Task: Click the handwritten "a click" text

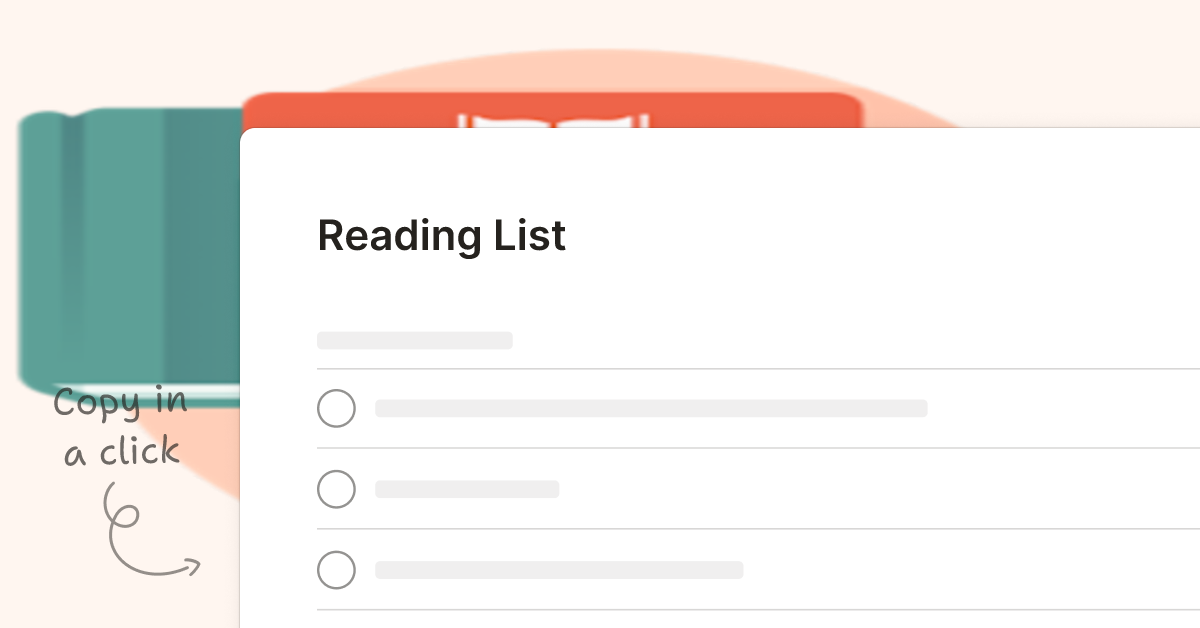Action: click(122, 453)
